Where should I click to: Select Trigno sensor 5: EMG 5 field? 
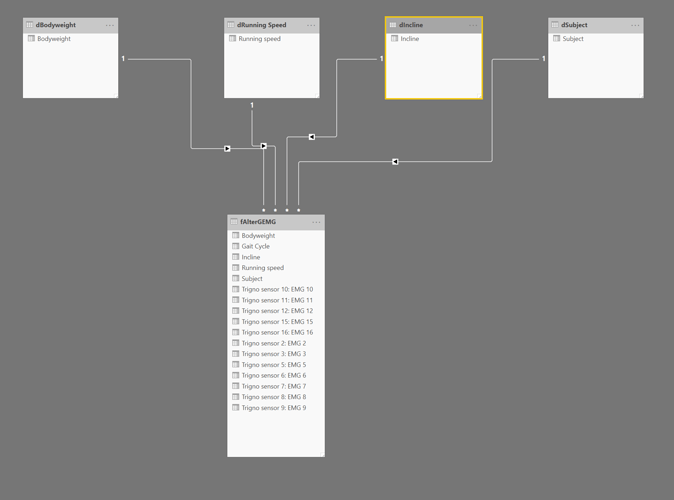click(x=276, y=365)
